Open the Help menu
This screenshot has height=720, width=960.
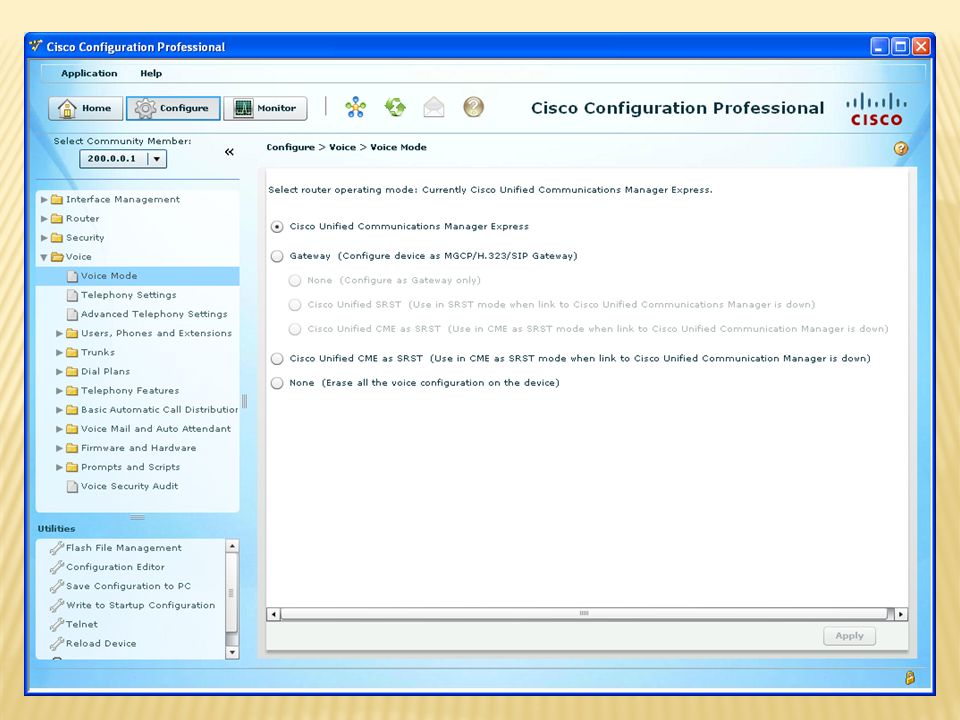tap(151, 73)
